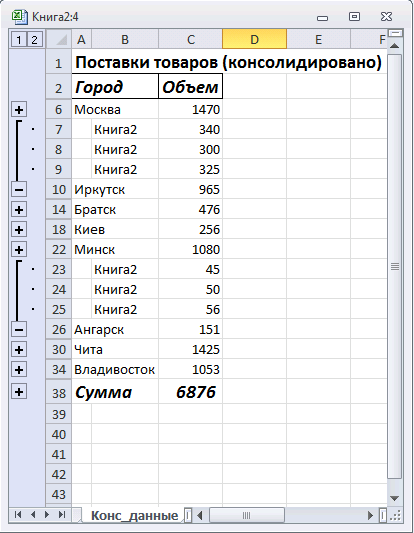This screenshot has height=533, width=414.
Task: Select the value 325 cell
Action: (x=190, y=170)
